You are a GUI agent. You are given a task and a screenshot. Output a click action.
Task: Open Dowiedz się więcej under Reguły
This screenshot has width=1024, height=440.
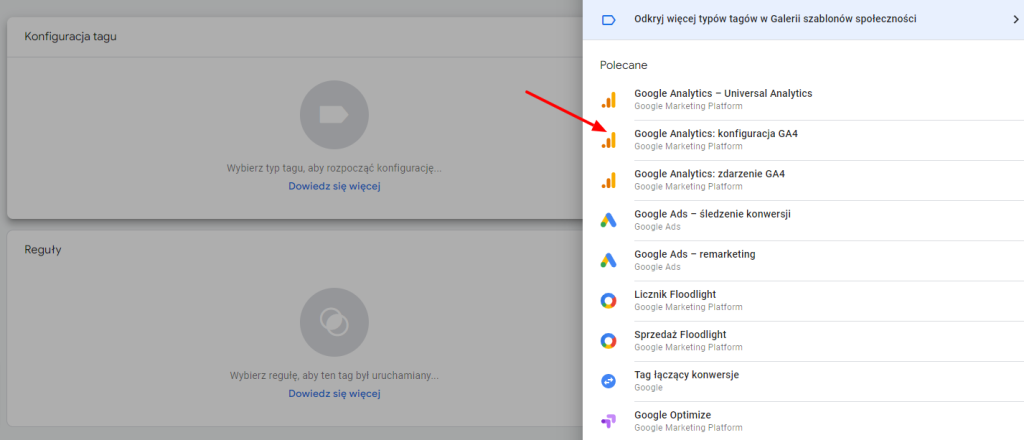click(334, 394)
